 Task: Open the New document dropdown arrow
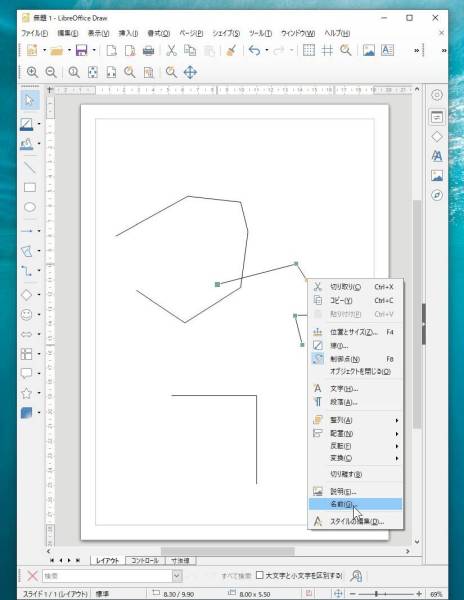click(x=44, y=51)
